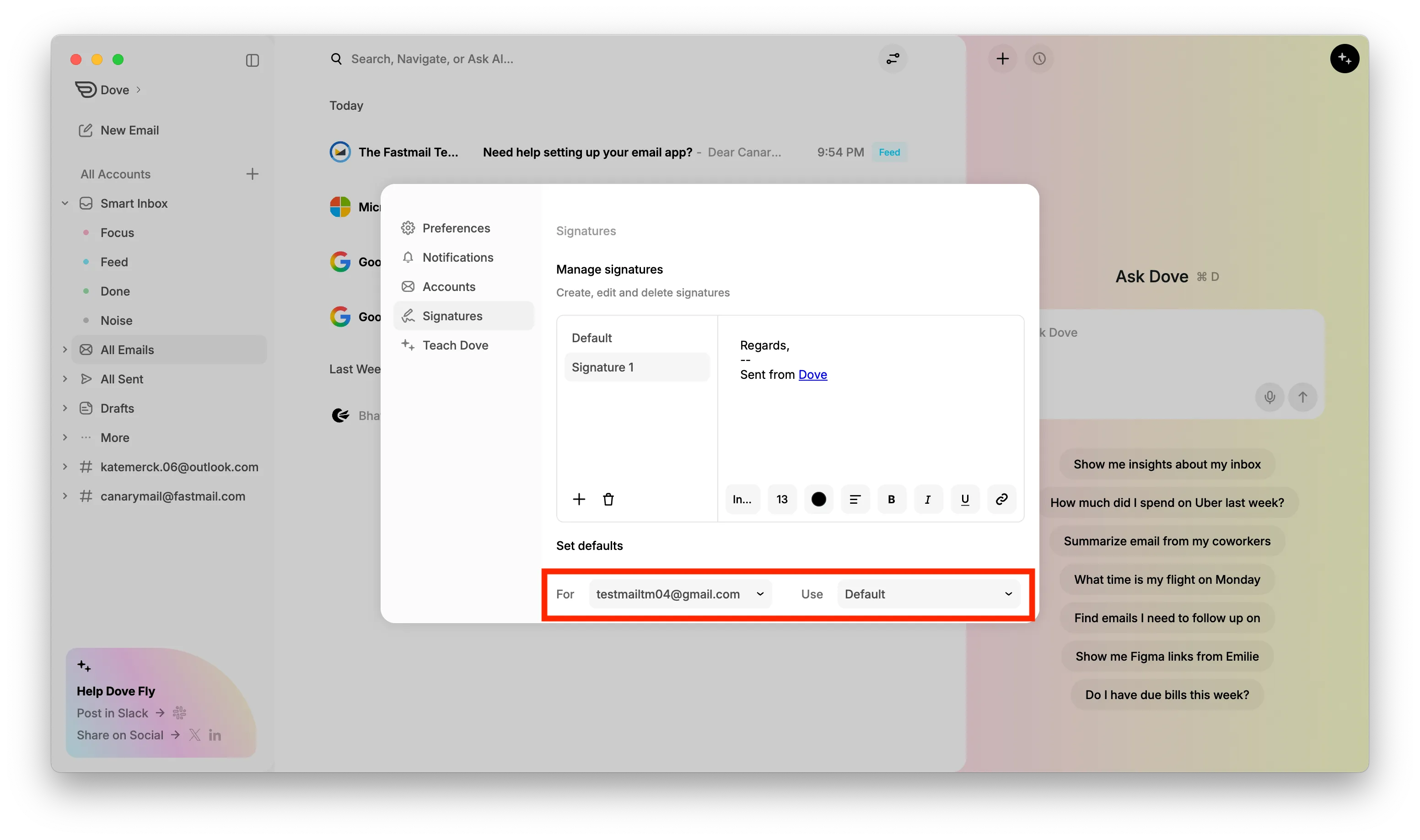Click the microphone icon in Ask Dove
Screen dimensions: 1420x840
coord(1269,397)
